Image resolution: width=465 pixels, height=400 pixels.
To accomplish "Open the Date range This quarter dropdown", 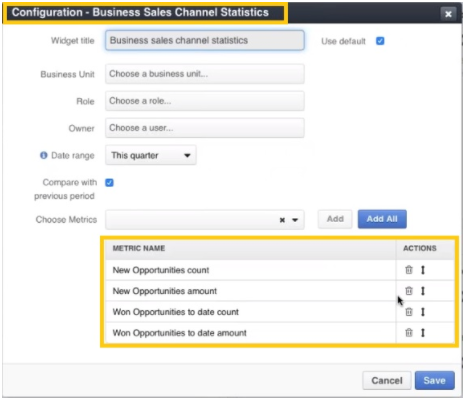I will (151, 155).
